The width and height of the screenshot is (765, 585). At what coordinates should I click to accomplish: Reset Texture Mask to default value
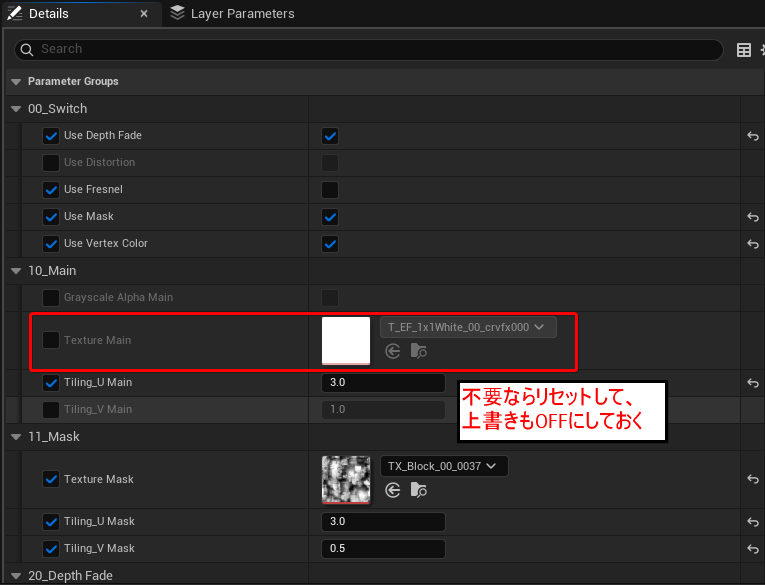(751, 479)
